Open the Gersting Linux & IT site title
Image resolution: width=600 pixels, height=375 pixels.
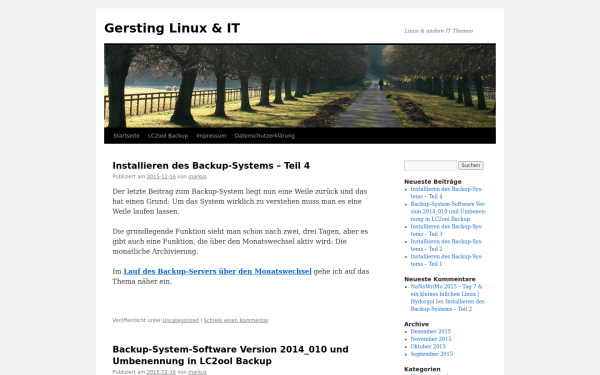[x=172, y=28]
